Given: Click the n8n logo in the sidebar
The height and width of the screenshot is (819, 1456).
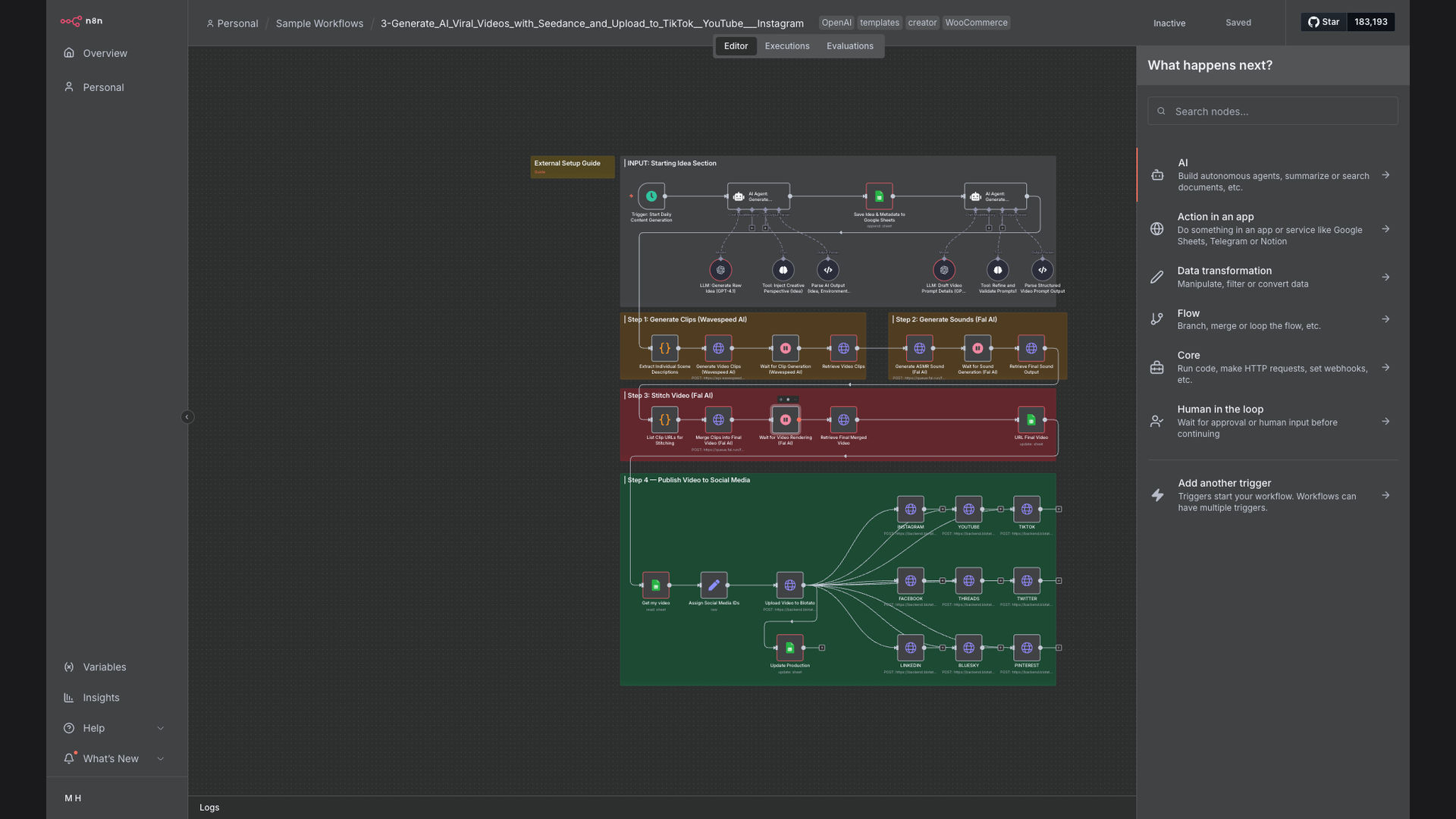Looking at the screenshot, I should point(82,21).
